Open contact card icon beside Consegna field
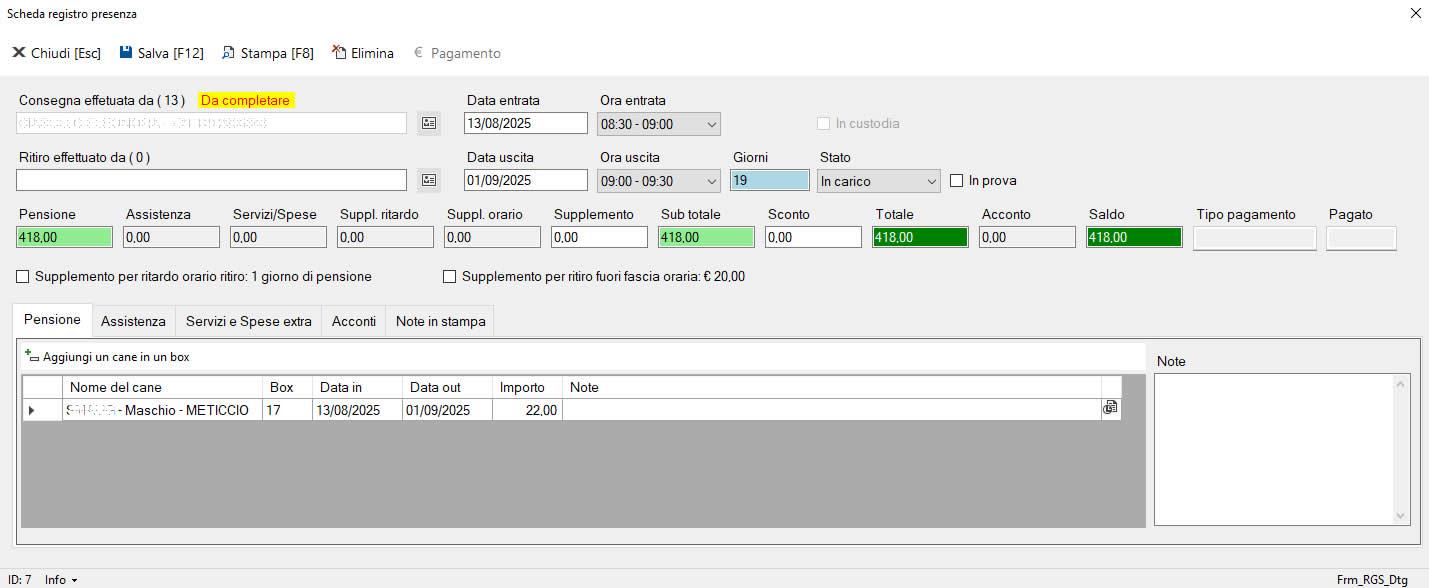The height and width of the screenshot is (588, 1429). point(429,123)
